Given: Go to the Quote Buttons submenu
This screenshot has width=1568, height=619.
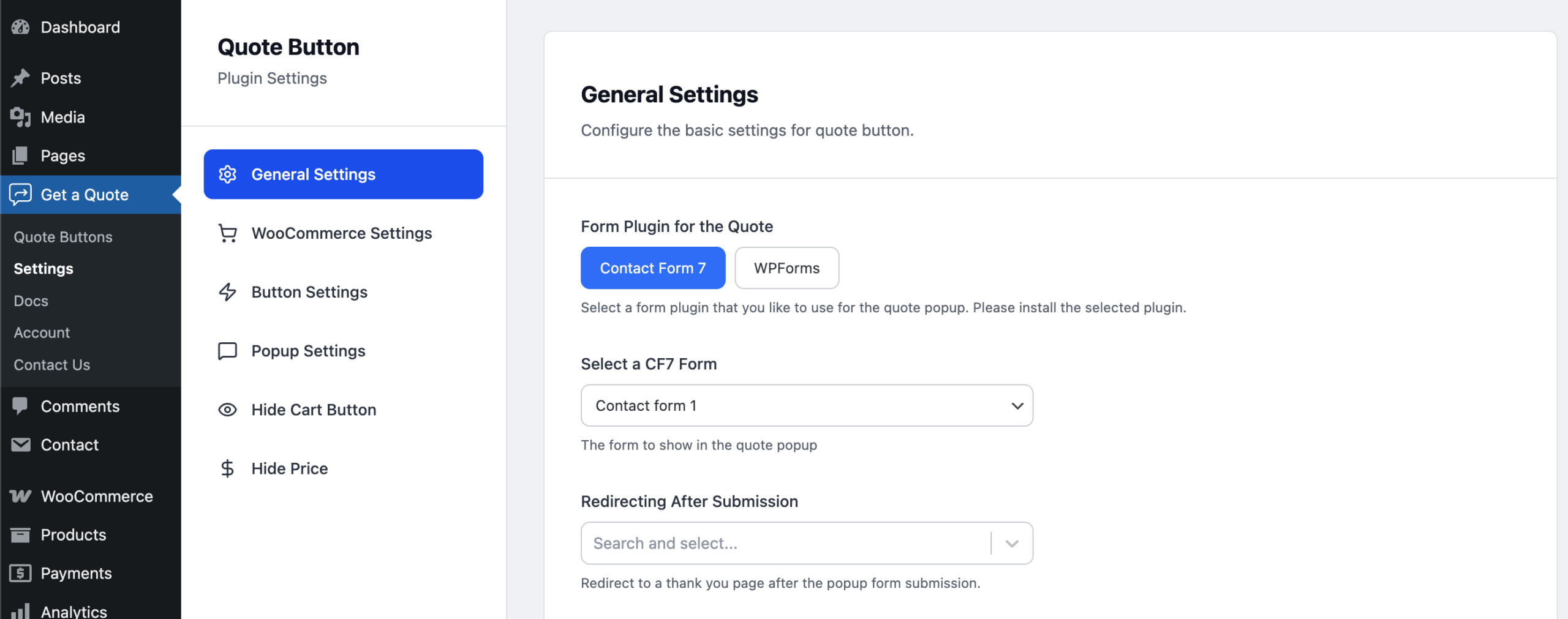Looking at the screenshot, I should 63,237.
